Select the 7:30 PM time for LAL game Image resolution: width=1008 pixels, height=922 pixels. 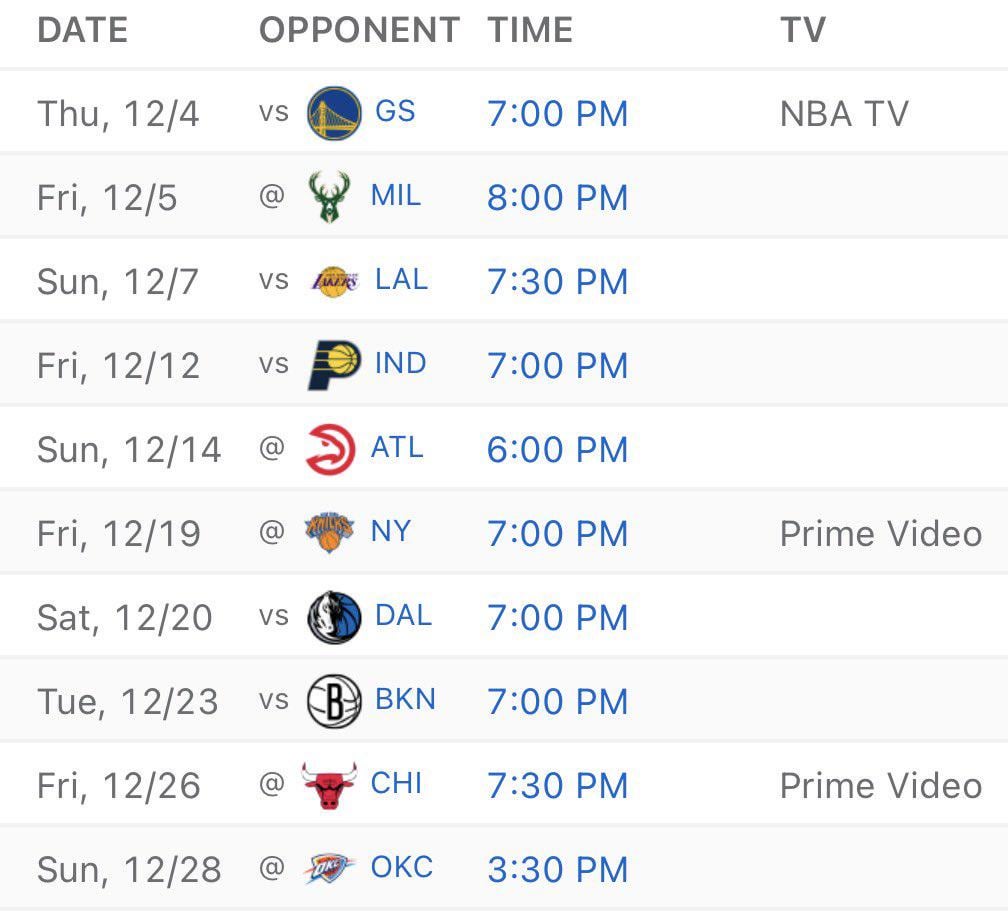pos(558,281)
